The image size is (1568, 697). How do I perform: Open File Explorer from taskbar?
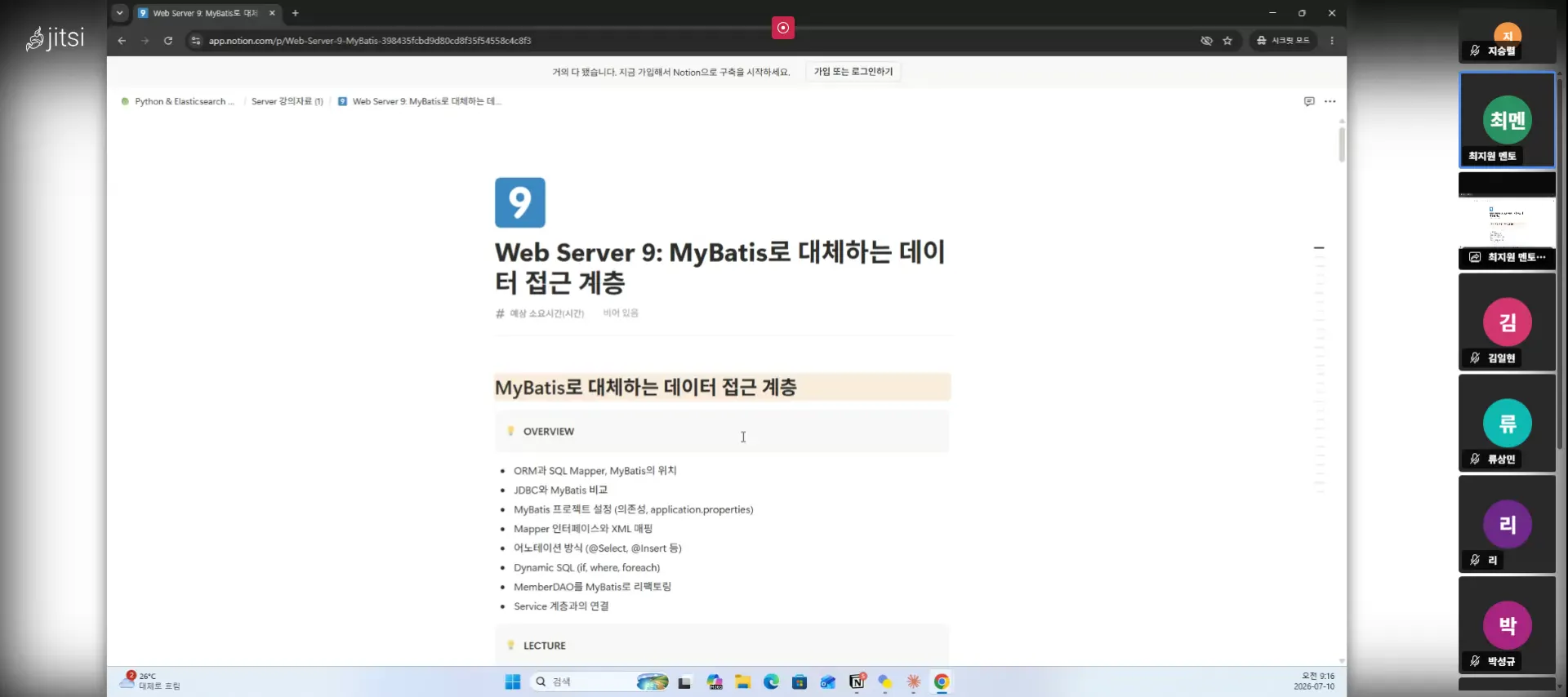pos(742,682)
